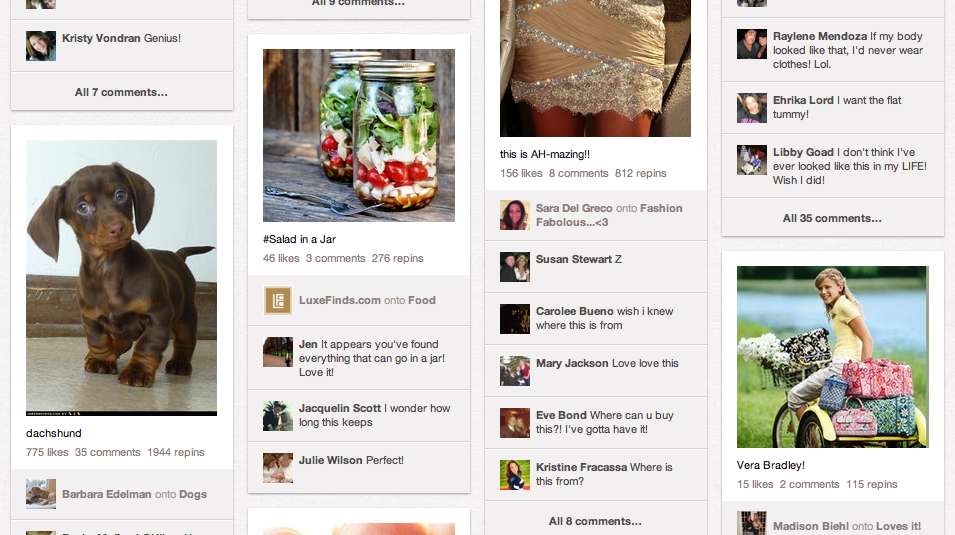Open Raylene Mendoza's profile picture
The height and width of the screenshot is (535, 955).
pyautogui.click(x=752, y=44)
